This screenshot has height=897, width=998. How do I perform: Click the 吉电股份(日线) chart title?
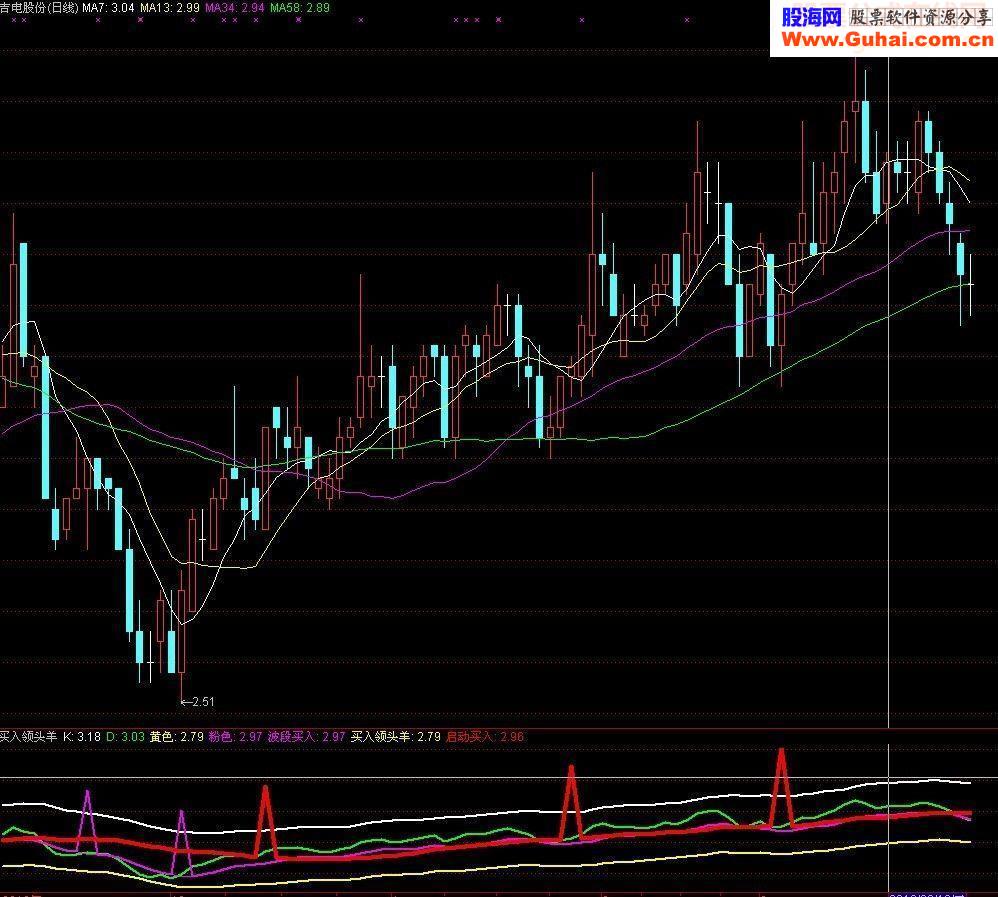click(39, 8)
